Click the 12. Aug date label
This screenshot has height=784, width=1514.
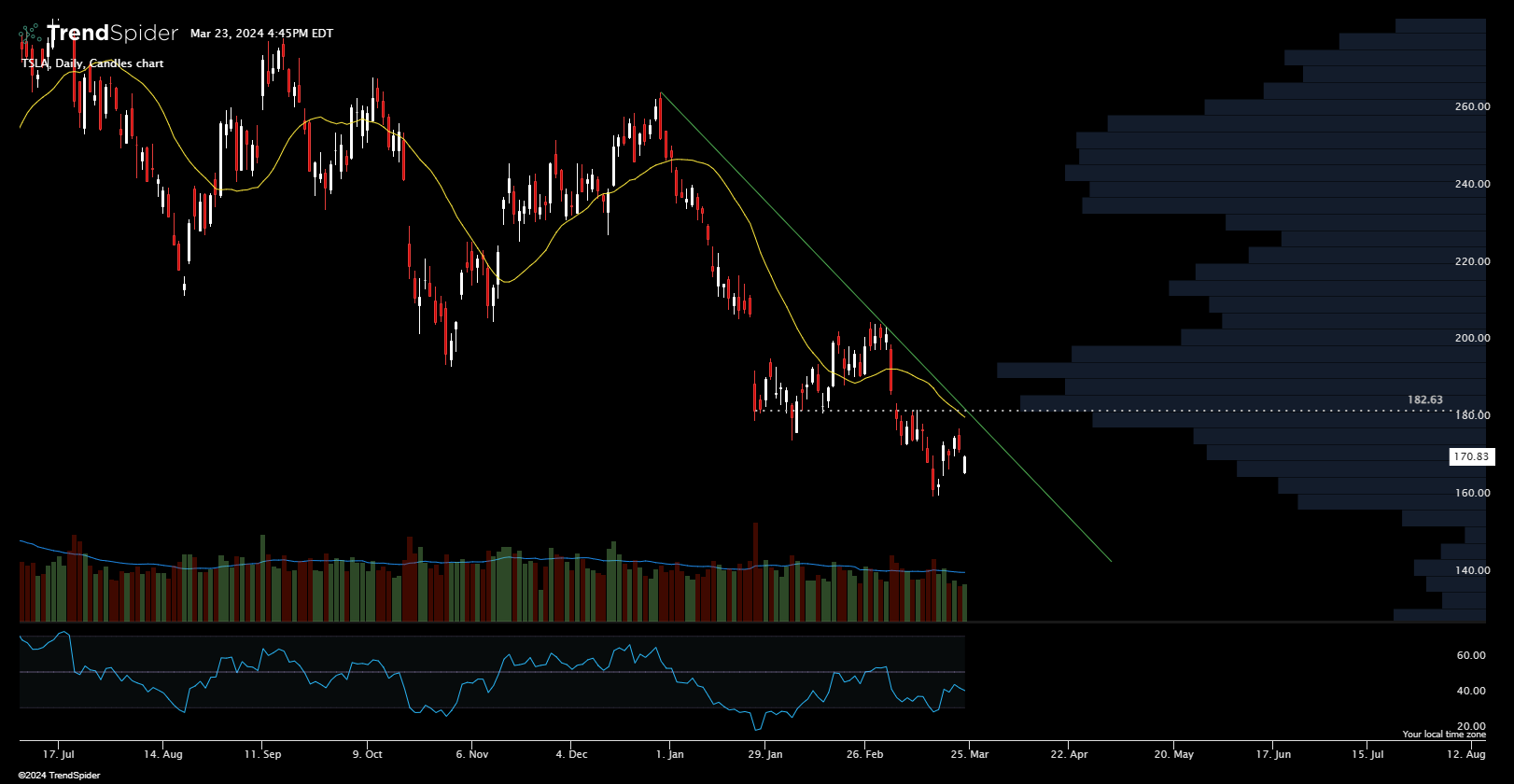[1466, 754]
